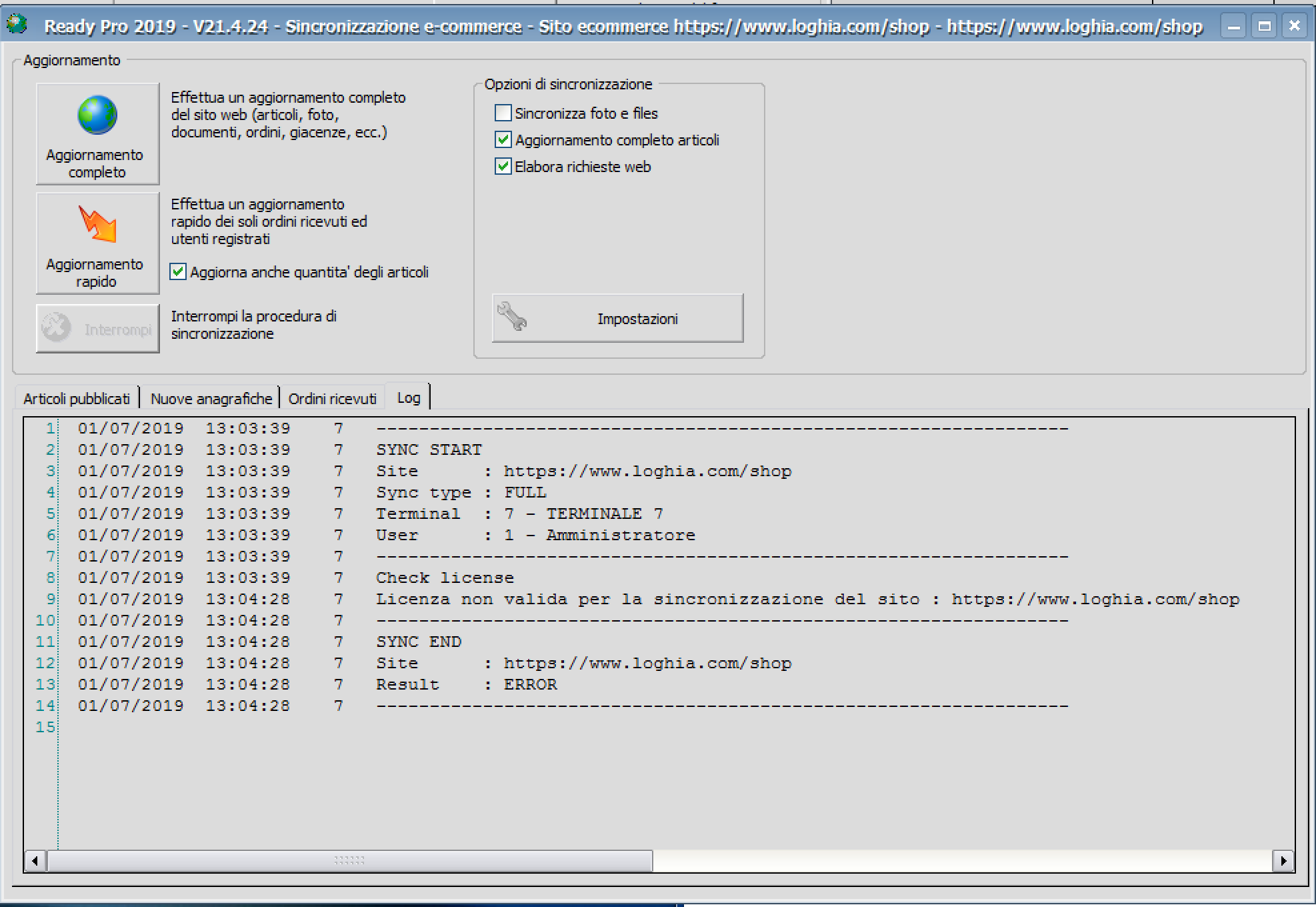
Task: Uncheck Aggiornamento completo articoli option
Action: coord(503,140)
